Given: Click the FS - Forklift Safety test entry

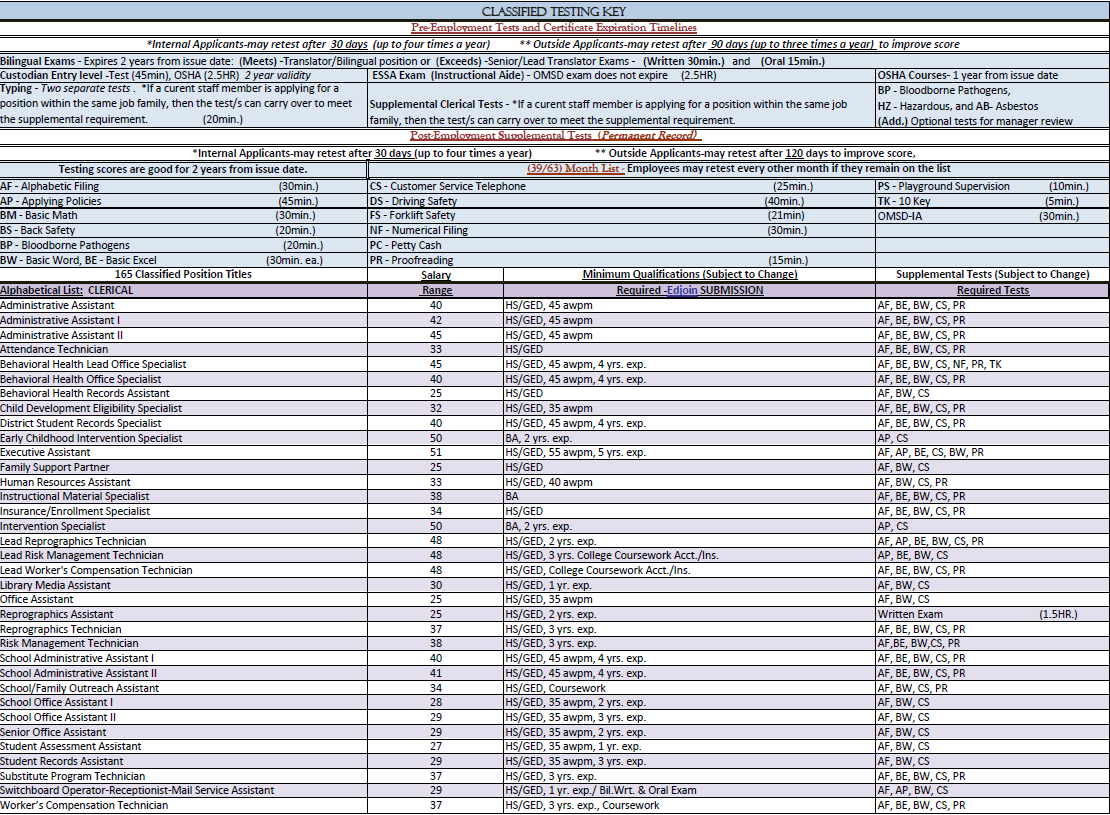Looking at the screenshot, I should 412,215.
